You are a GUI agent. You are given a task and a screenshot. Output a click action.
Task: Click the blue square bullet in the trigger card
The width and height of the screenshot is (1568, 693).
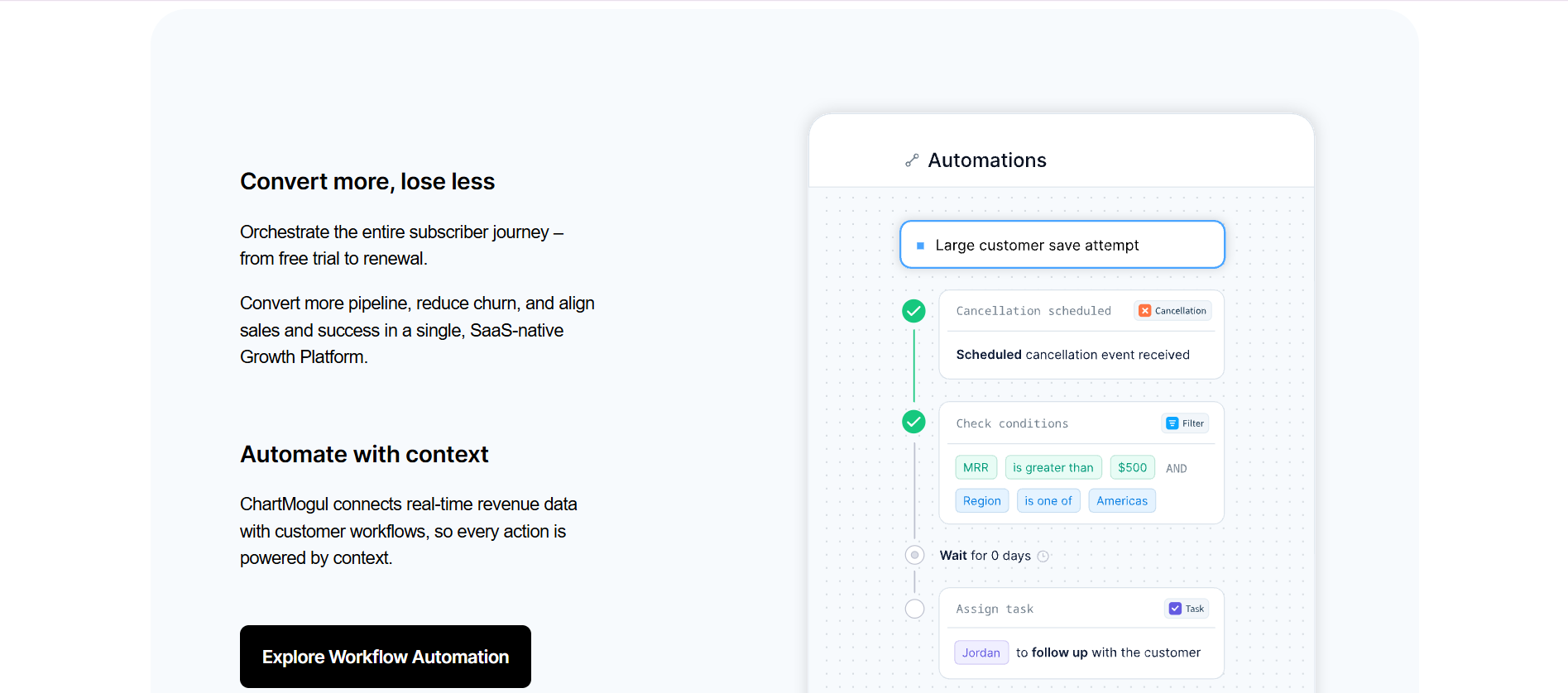pyautogui.click(x=920, y=245)
